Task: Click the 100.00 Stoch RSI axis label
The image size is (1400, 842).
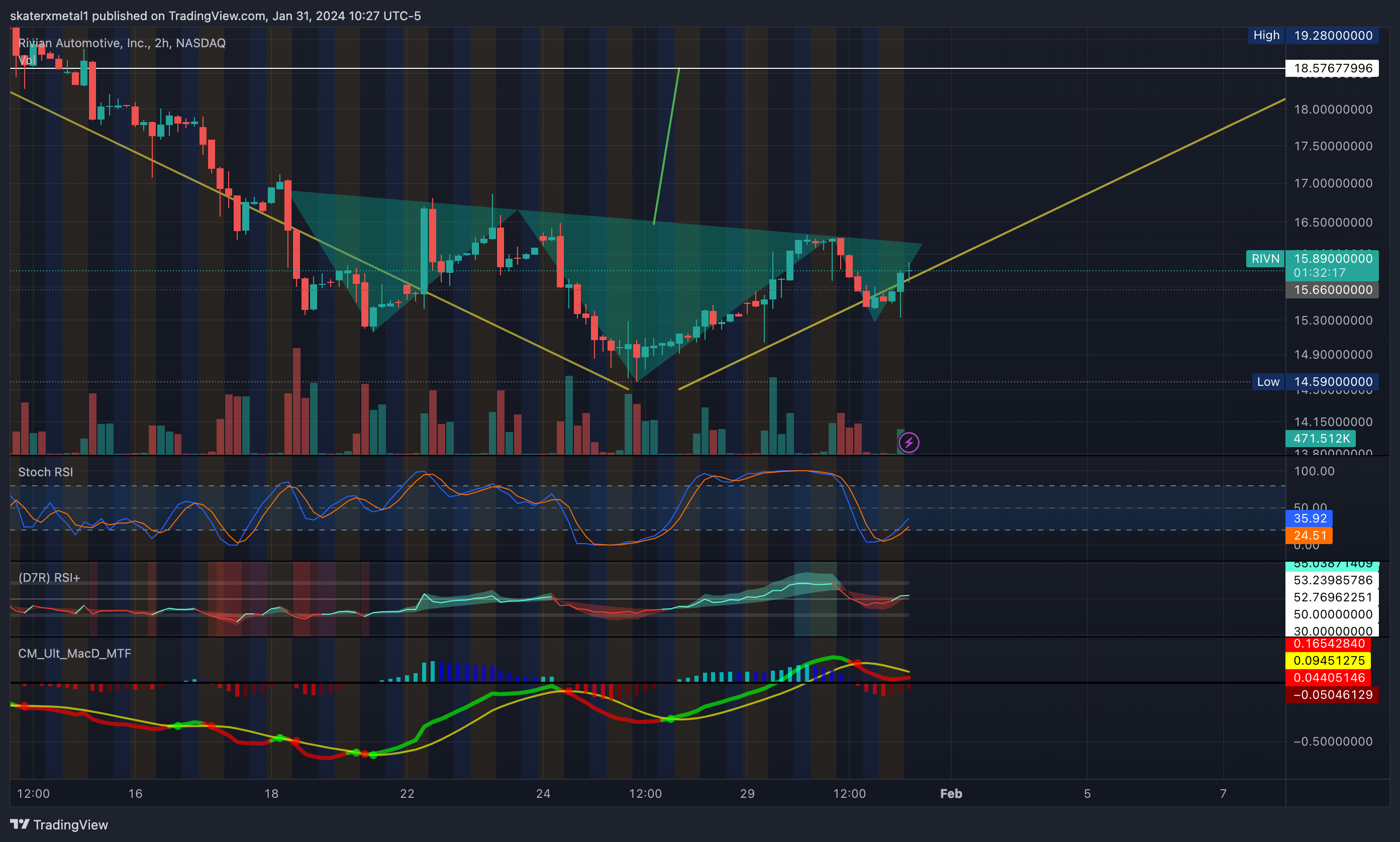Action: click(x=1314, y=472)
